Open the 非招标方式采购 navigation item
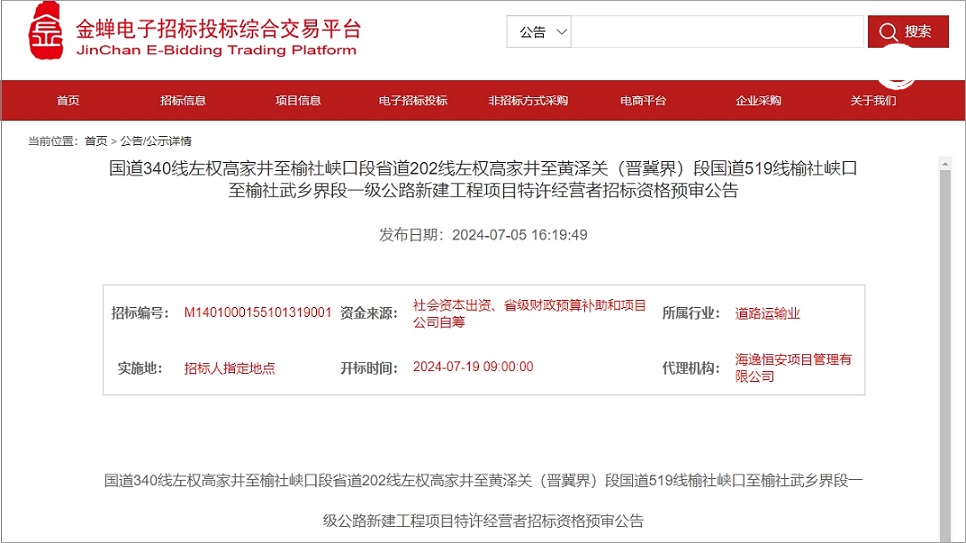 528,100
